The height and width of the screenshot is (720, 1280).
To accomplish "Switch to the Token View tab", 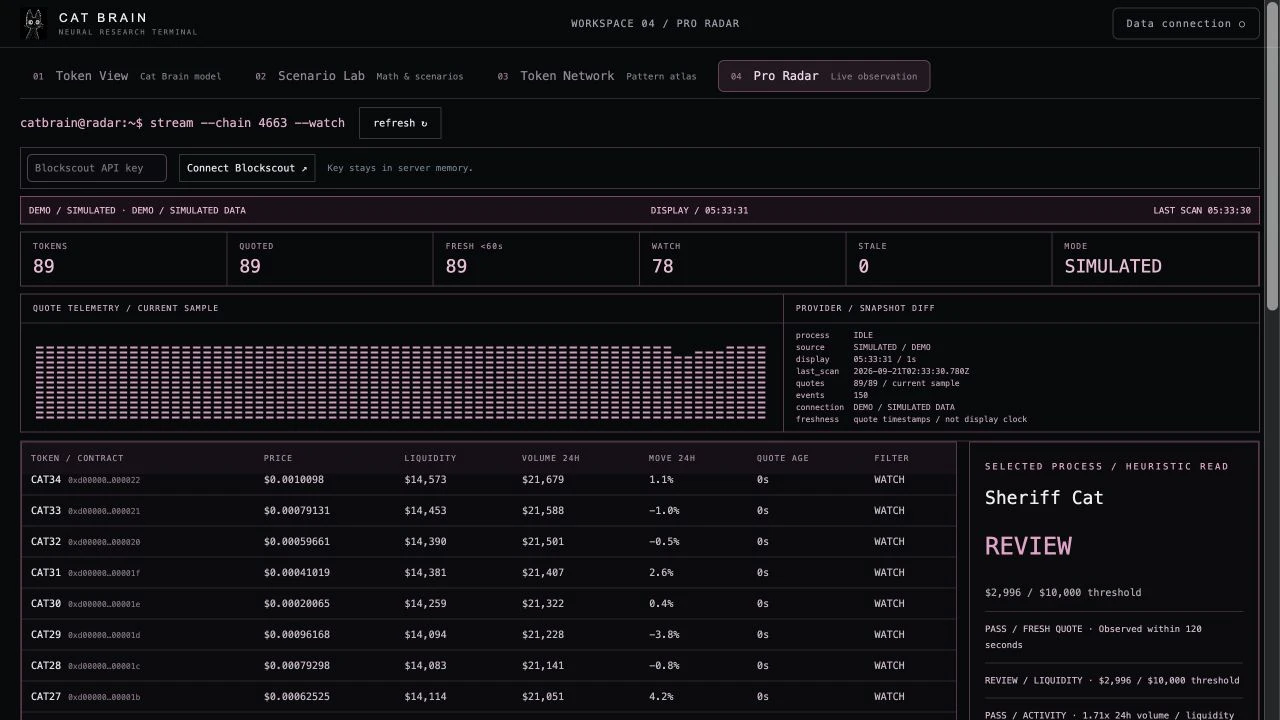I will pyautogui.click(x=127, y=76).
